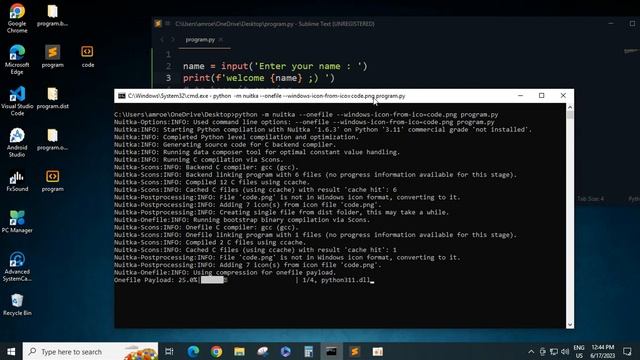The image size is (640, 360).
Task: Click the cmd scrollbar up arrow
Action: [570, 107]
